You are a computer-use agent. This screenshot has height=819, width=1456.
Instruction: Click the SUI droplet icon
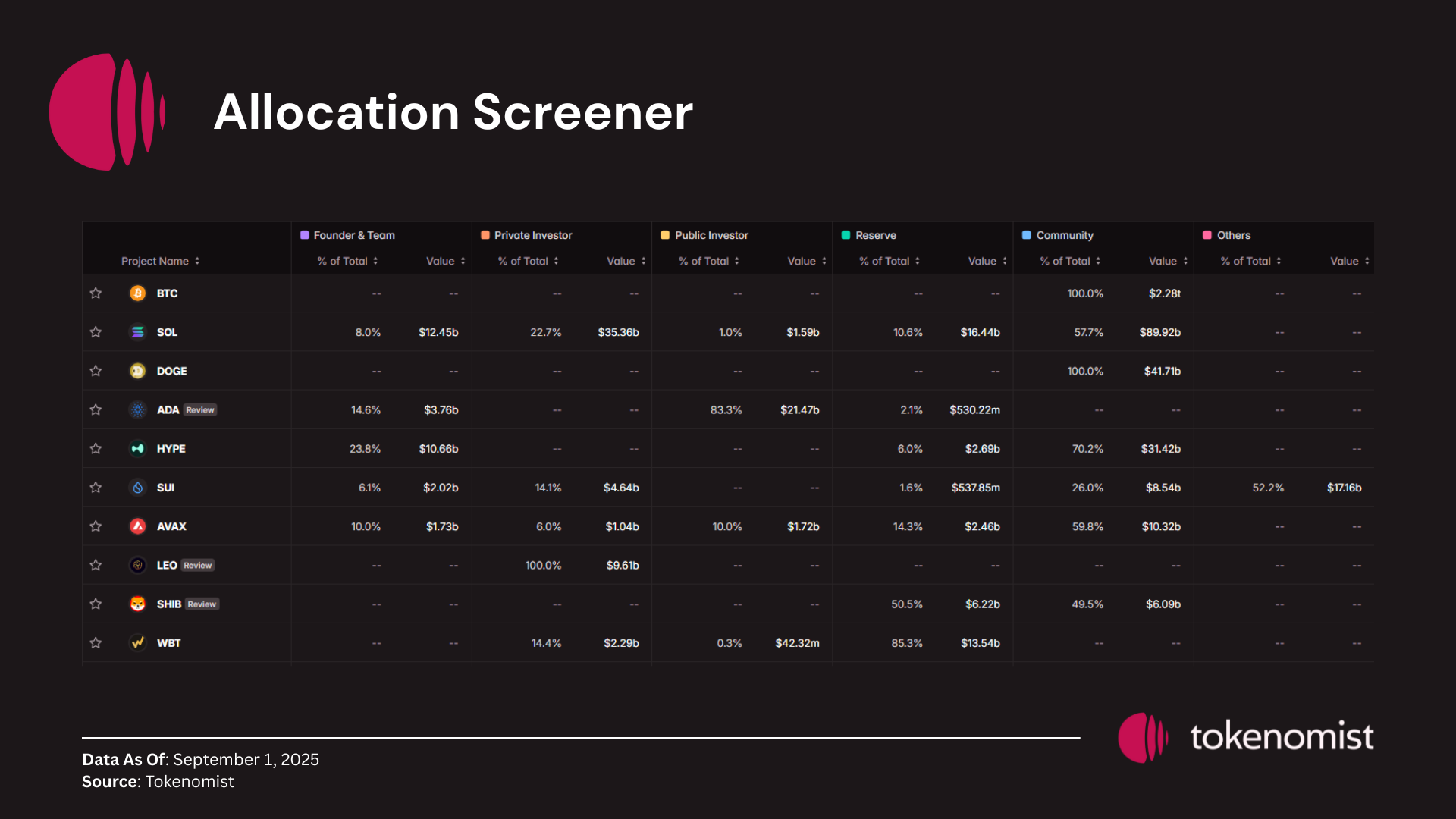137,488
